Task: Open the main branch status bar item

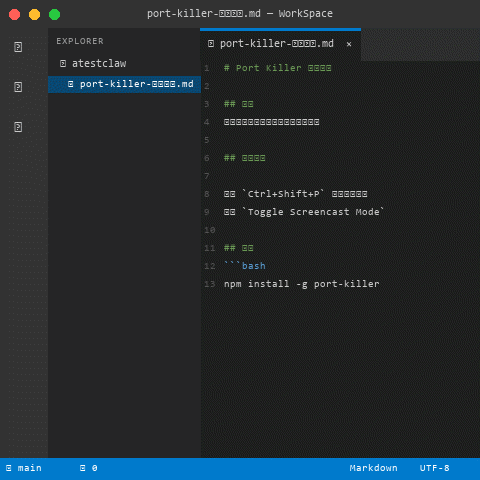Action: (24, 468)
